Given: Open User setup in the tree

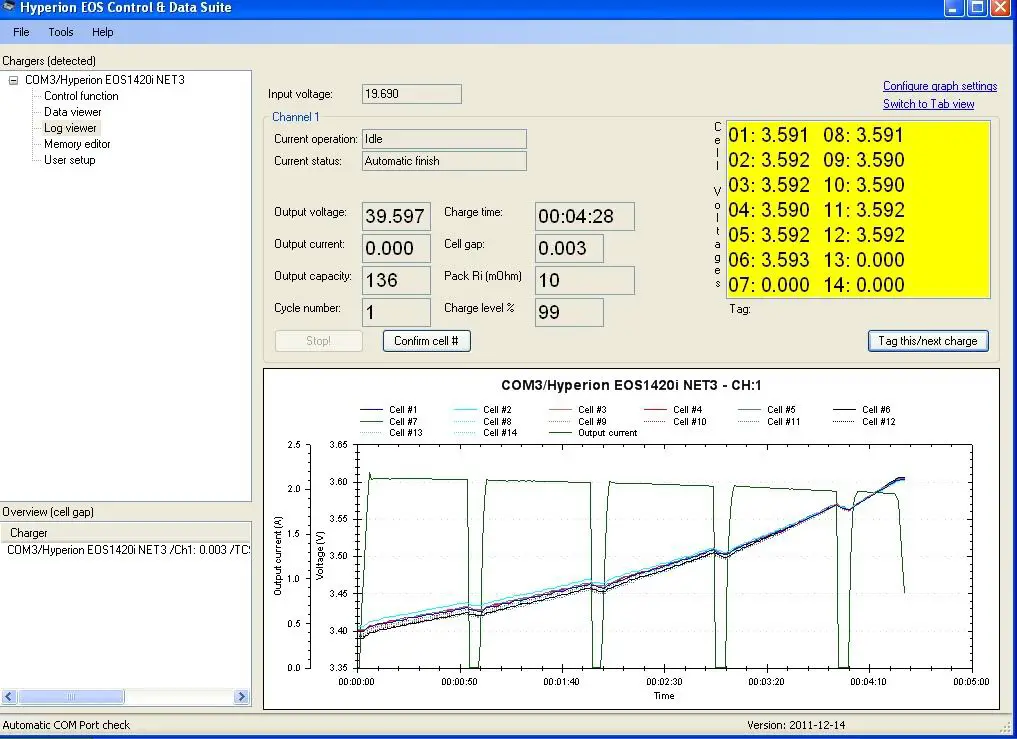Looking at the screenshot, I should pos(69,160).
